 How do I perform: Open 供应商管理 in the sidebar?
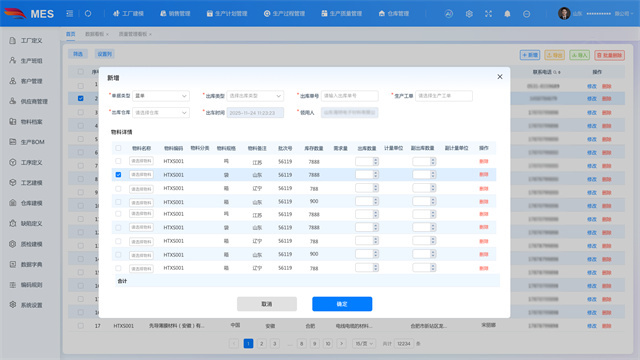29,101
